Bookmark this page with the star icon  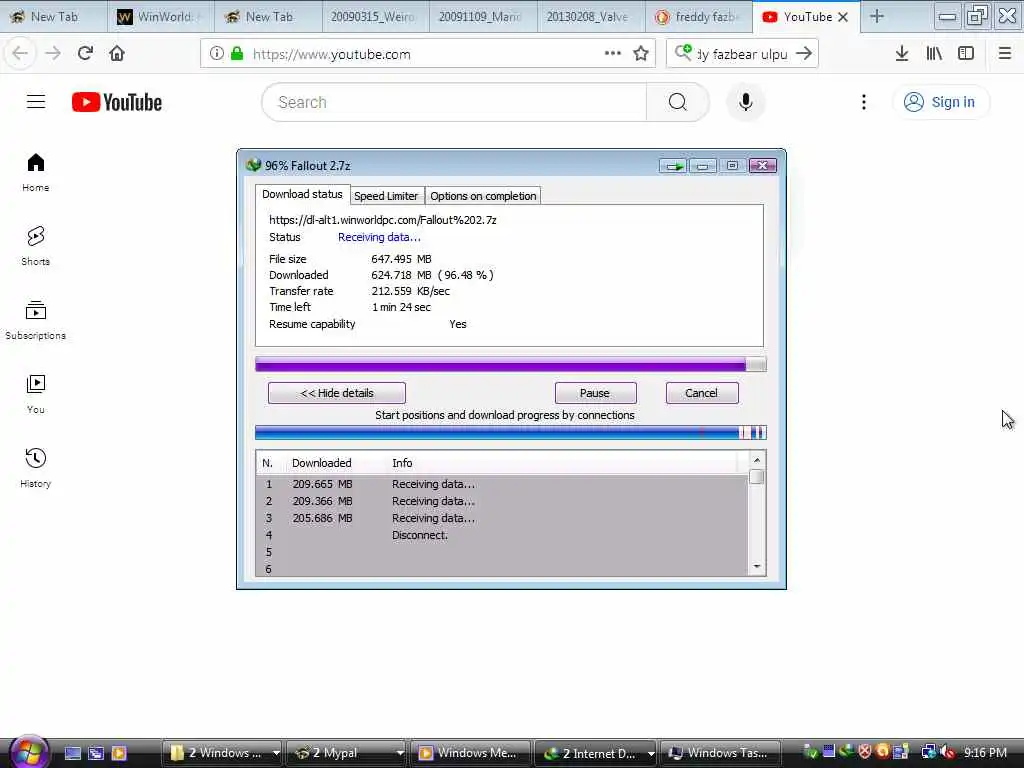pos(641,54)
